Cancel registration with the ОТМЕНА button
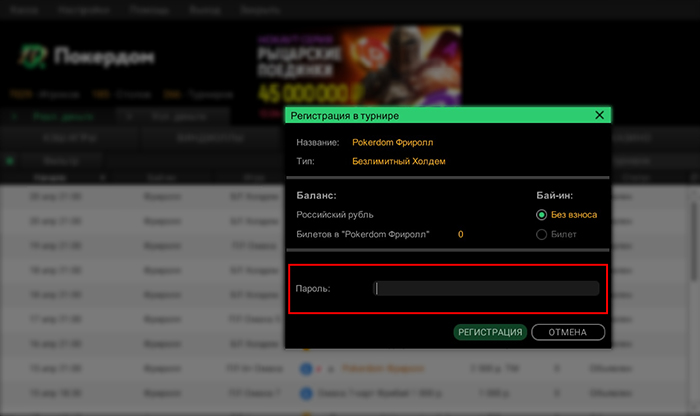Screen dimensions: 700x416 [x=568, y=332]
